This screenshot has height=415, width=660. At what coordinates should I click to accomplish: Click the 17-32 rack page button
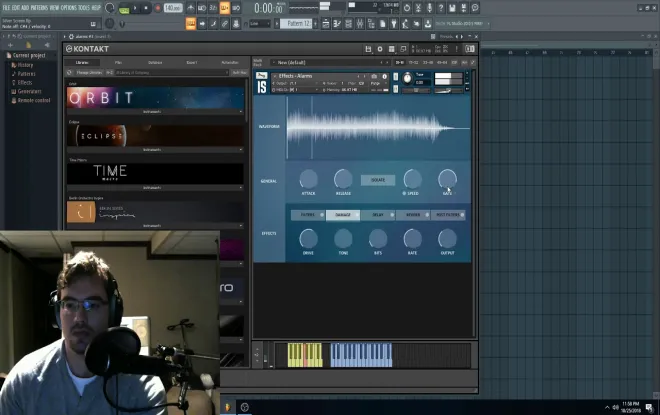tap(413, 62)
